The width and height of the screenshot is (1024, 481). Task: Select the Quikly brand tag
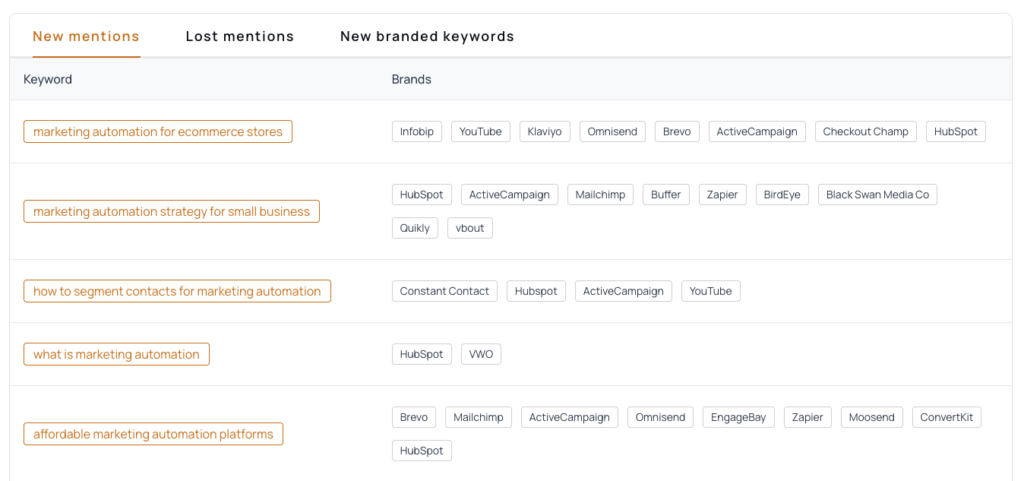[x=415, y=228]
